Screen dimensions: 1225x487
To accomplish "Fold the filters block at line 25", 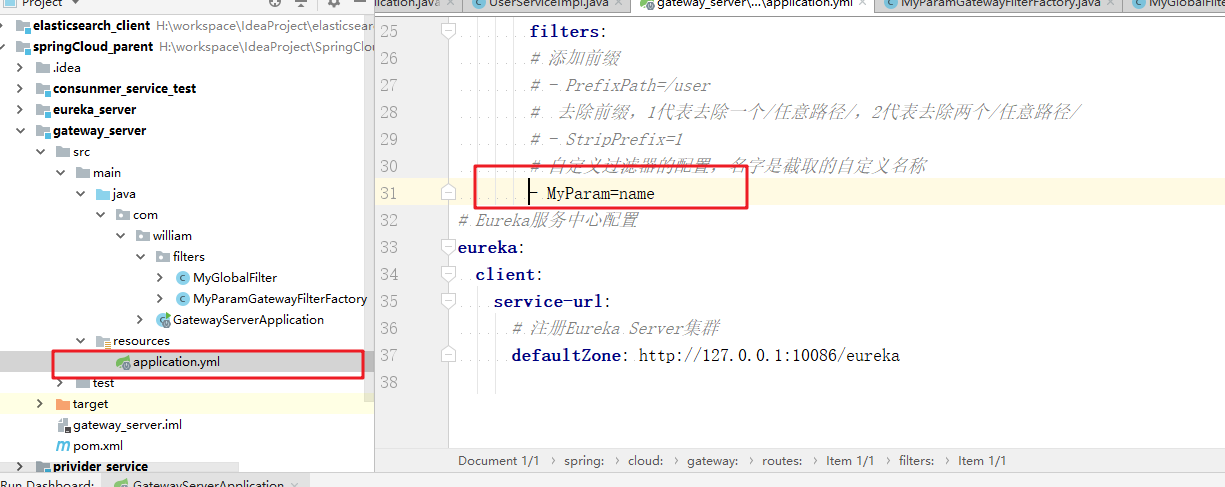I will (448, 31).
